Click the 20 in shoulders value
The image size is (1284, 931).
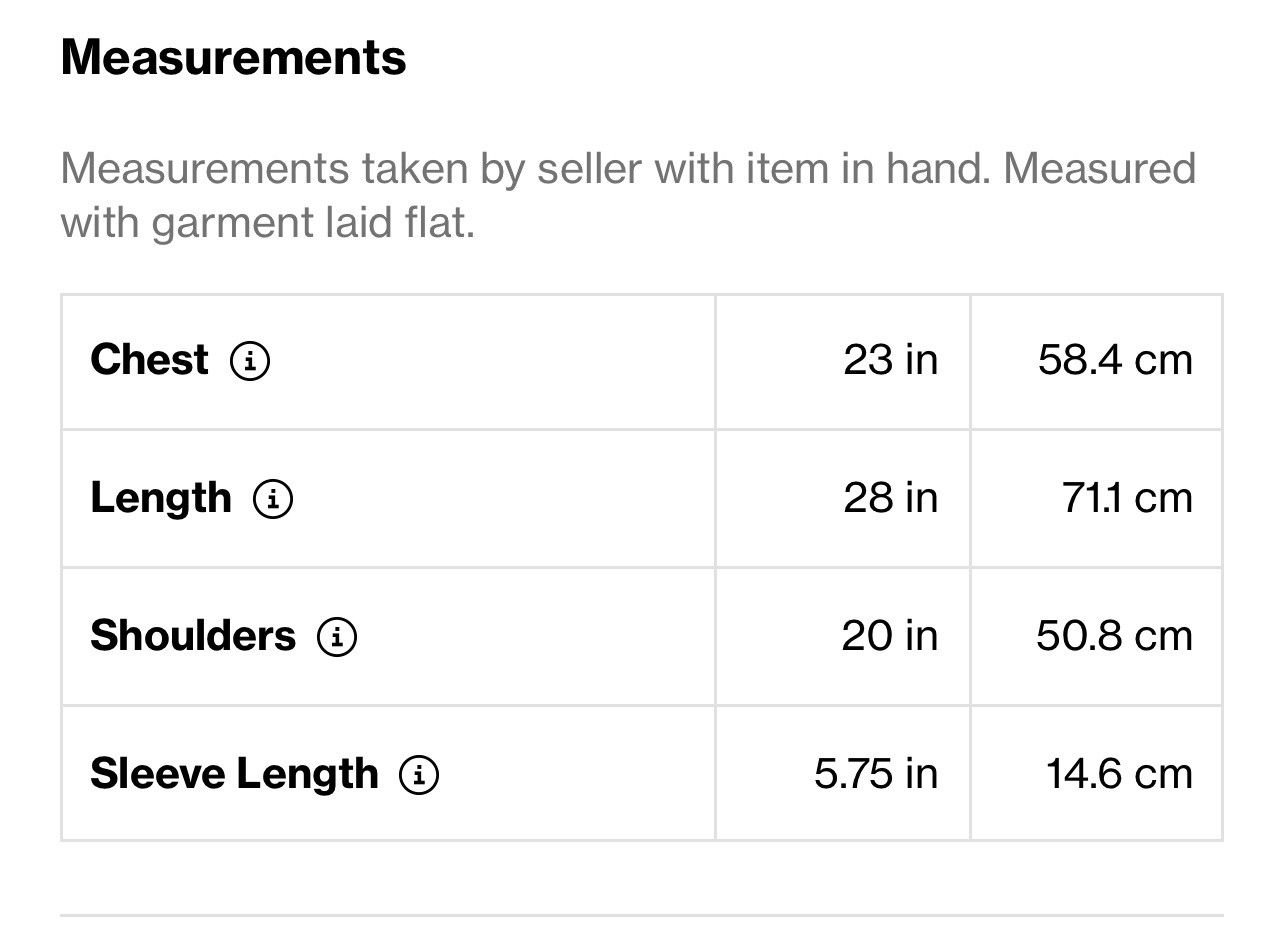[890, 636]
